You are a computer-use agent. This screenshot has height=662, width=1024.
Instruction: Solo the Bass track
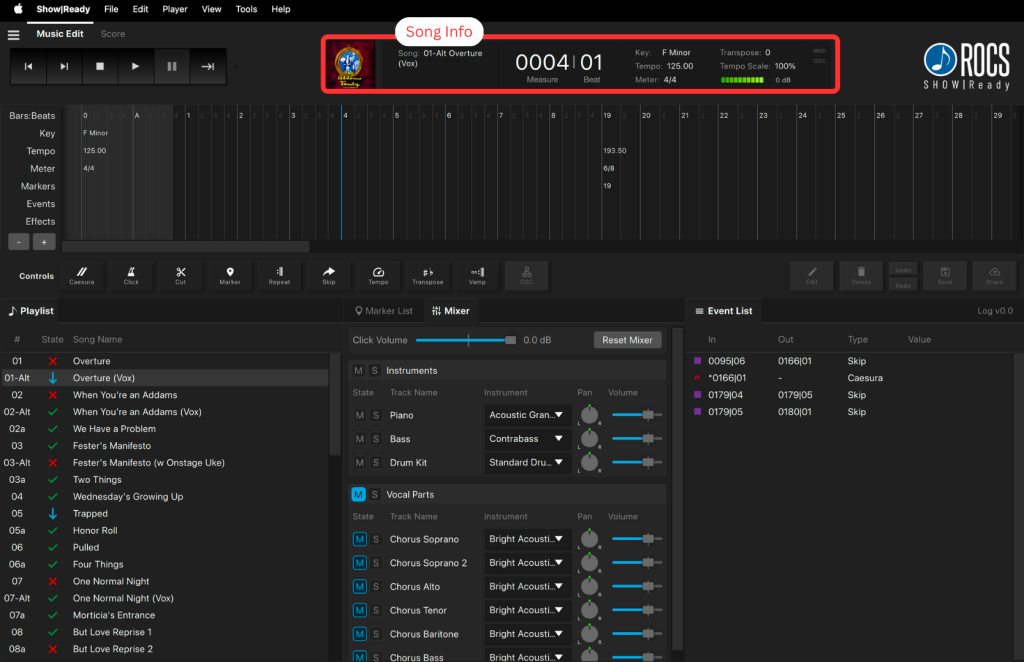(x=376, y=439)
